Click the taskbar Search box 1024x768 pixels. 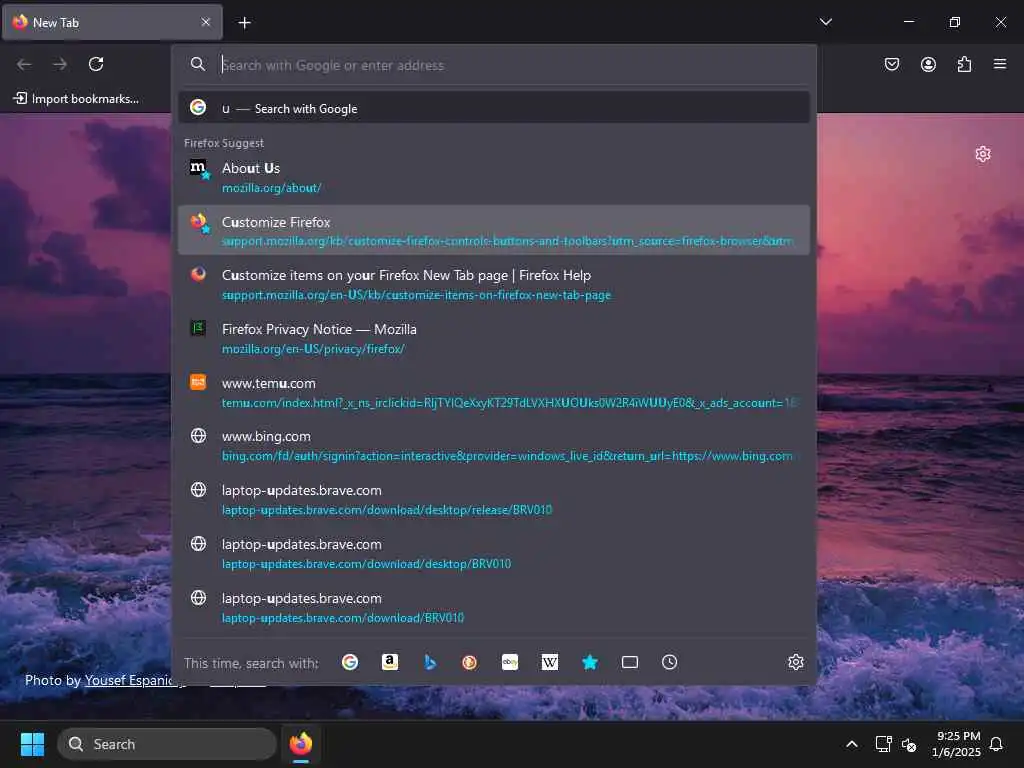click(x=167, y=744)
